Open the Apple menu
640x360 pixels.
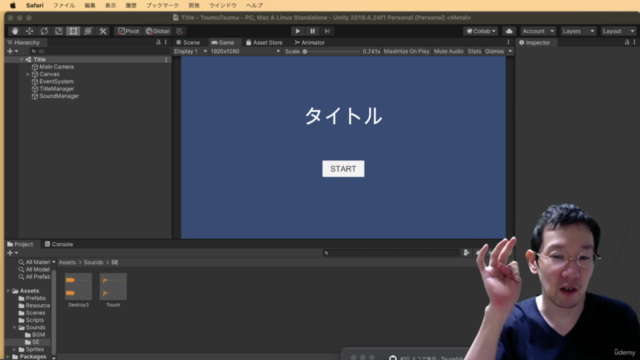(x=13, y=5)
